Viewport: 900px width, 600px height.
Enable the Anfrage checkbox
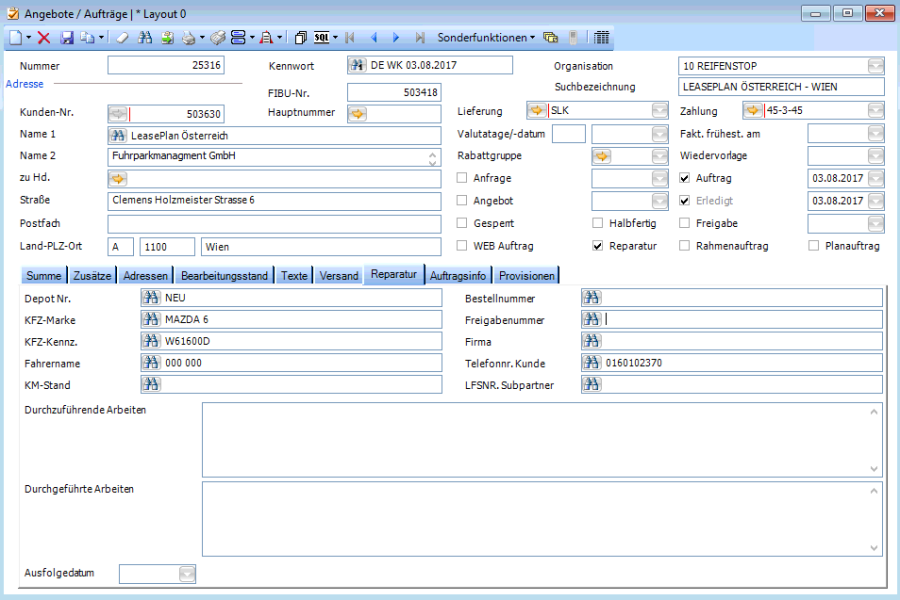point(462,178)
